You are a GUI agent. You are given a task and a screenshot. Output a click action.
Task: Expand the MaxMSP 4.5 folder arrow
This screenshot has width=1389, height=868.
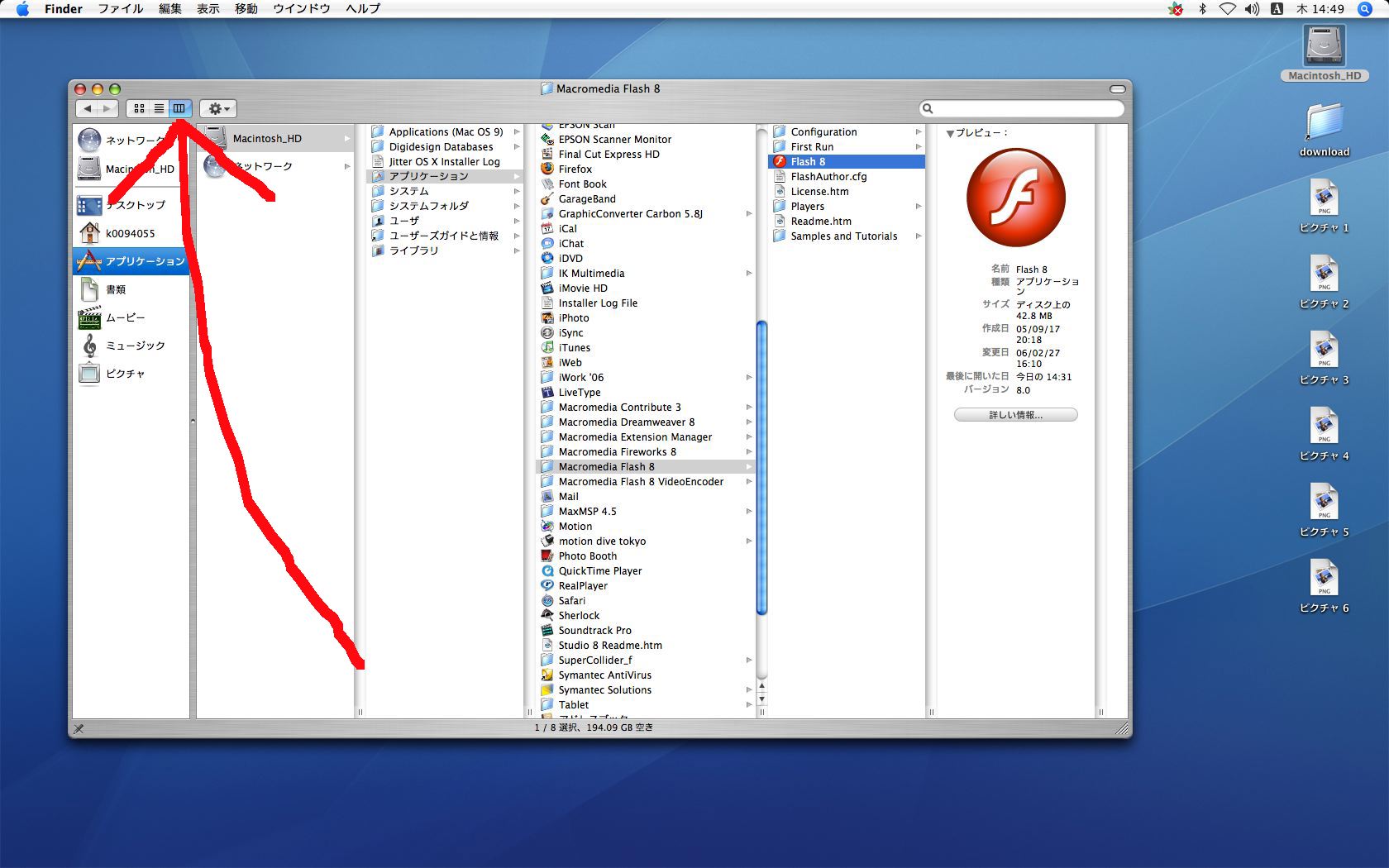click(749, 511)
